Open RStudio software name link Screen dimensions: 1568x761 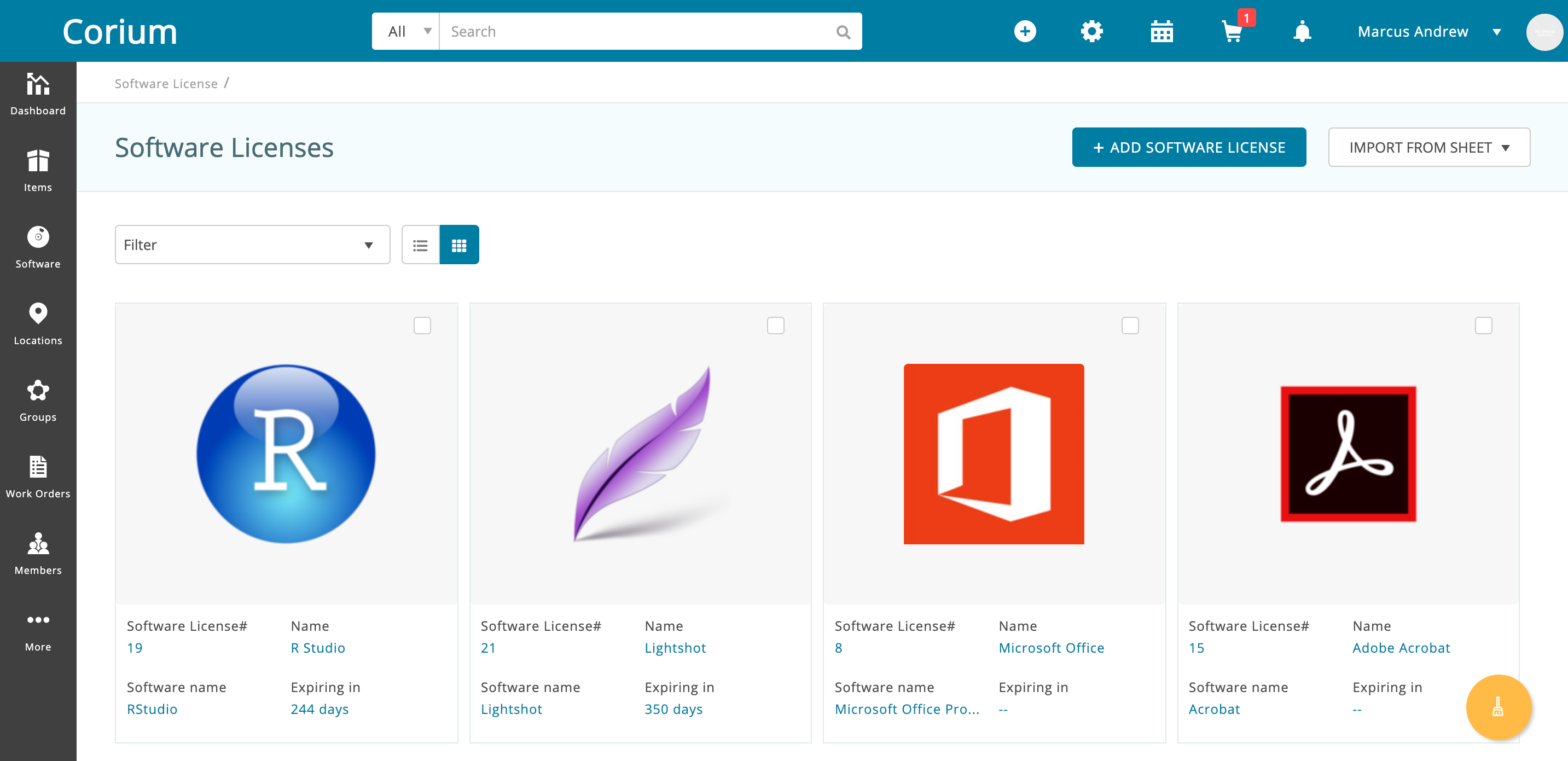(x=152, y=709)
